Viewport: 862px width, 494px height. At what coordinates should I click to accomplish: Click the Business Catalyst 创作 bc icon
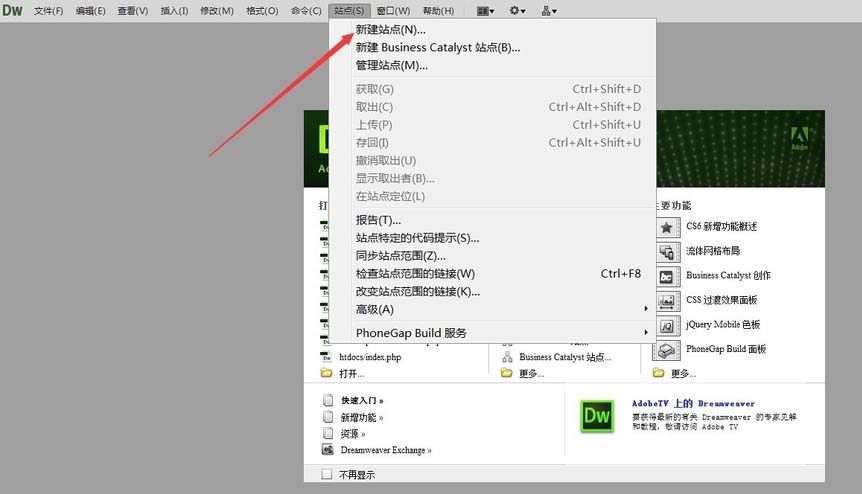pos(666,276)
